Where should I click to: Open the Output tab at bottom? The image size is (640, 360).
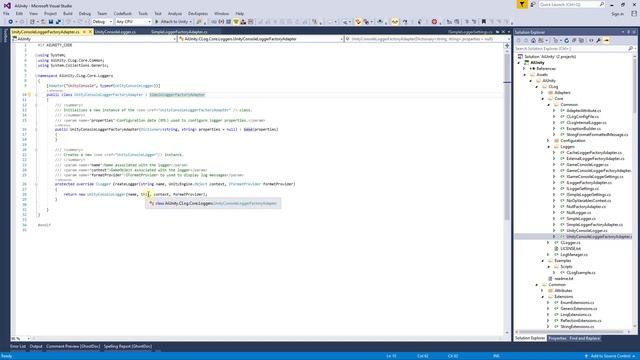pos(36,347)
